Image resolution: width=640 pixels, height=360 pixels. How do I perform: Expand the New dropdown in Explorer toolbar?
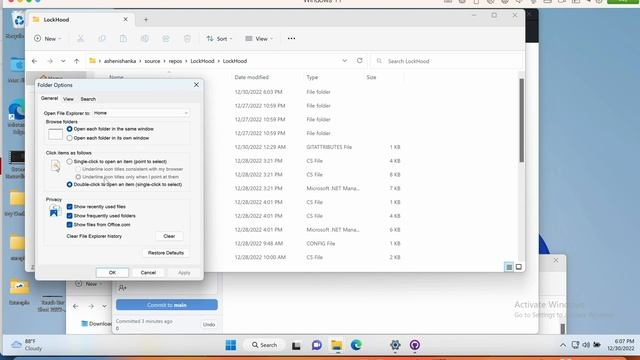pos(48,38)
